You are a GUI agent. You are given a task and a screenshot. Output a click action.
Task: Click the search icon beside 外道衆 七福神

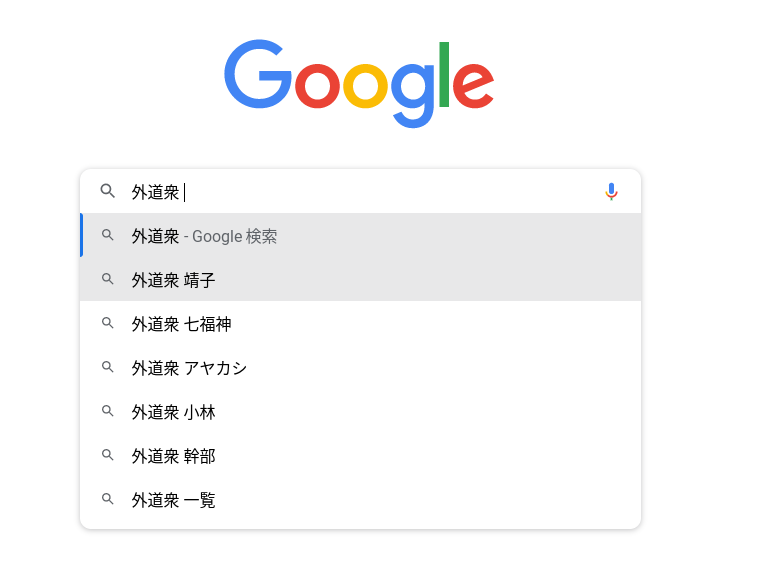108,324
